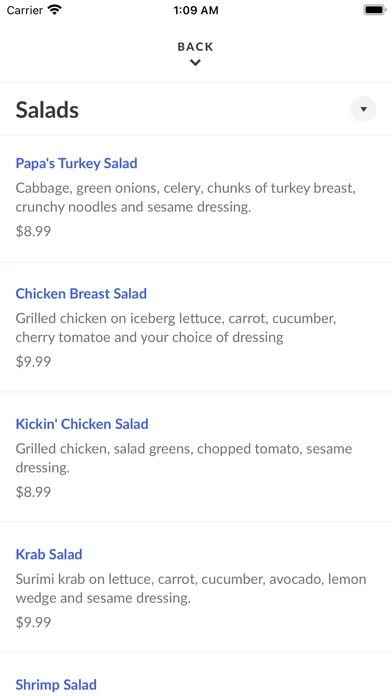
Task: Open Shrimp Salad item
Action: coord(56,684)
